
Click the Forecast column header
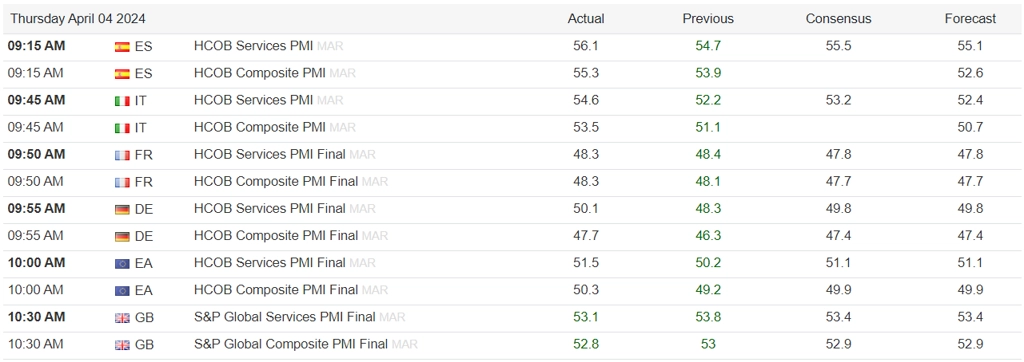(x=970, y=19)
